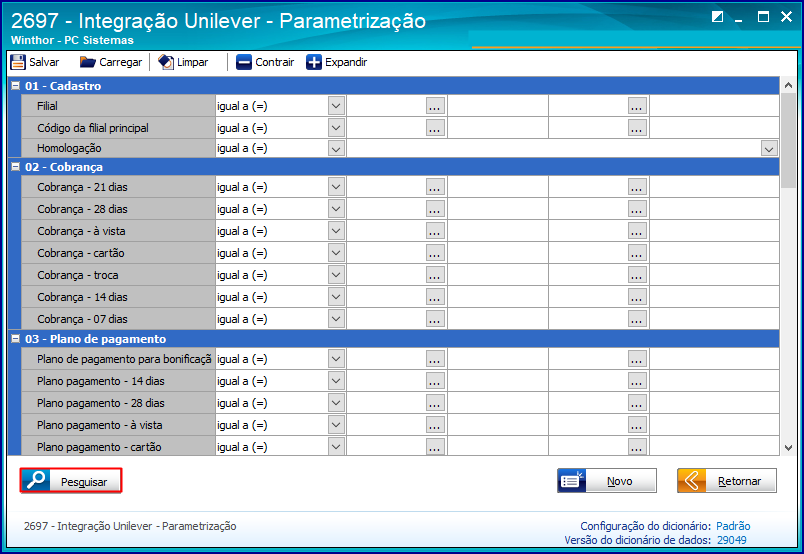804x554 pixels.
Task: Click second lookup ellipsis for Plano pagamento - 28 dias
Action: (637, 403)
